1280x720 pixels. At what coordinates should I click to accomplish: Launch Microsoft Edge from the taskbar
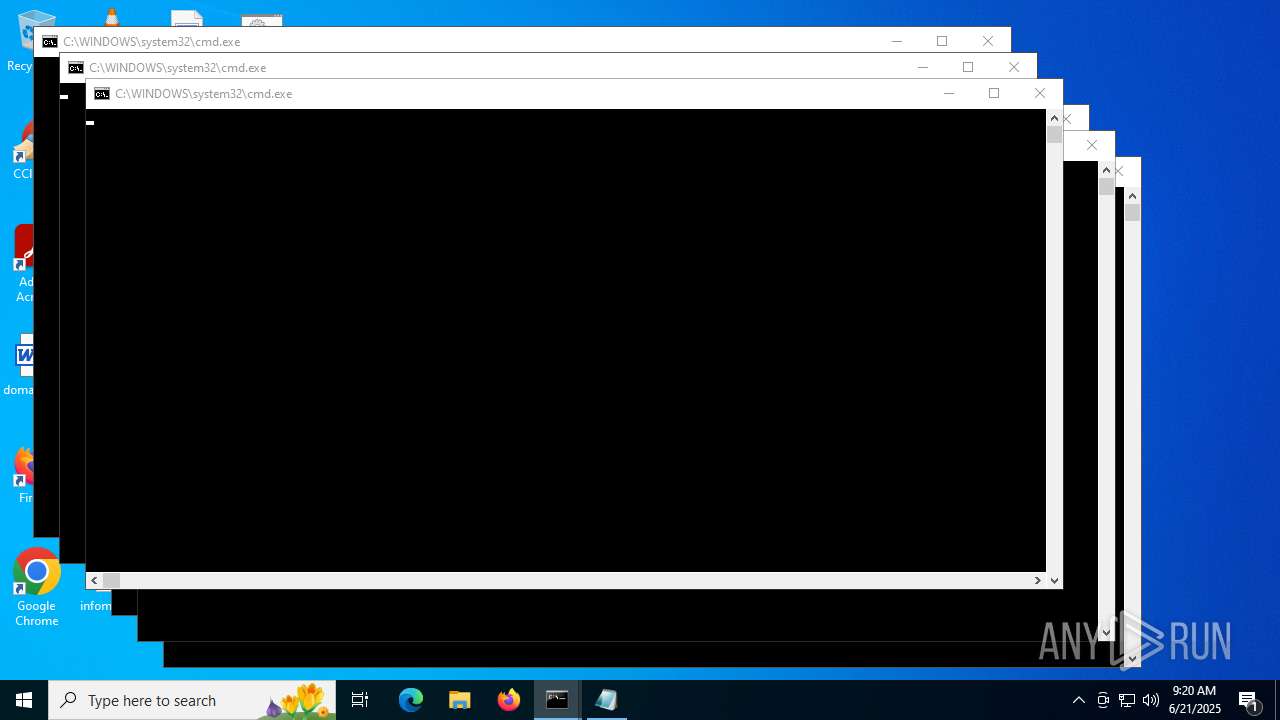pyautogui.click(x=411, y=700)
